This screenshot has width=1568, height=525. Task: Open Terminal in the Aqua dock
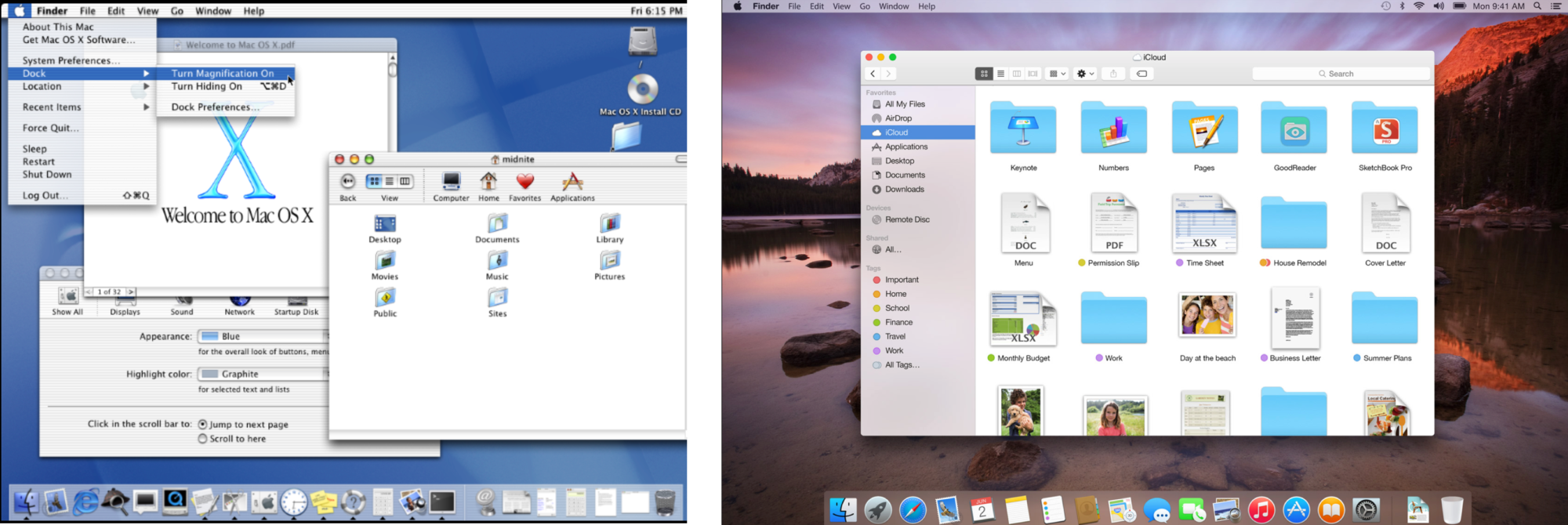tap(442, 501)
